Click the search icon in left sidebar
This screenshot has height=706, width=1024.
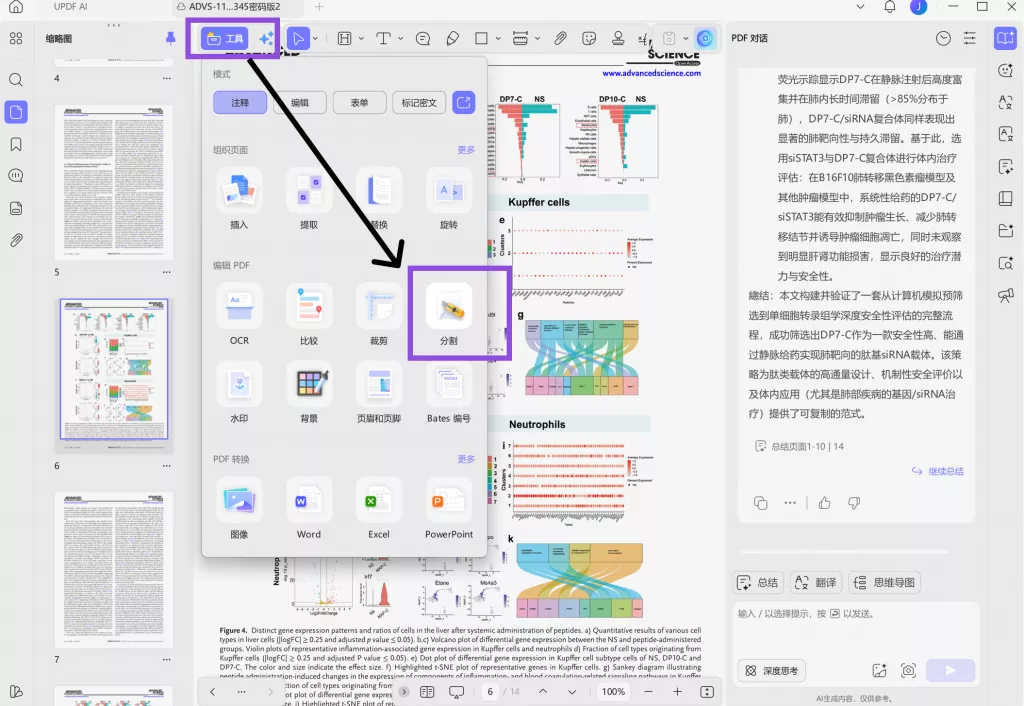pyautogui.click(x=16, y=80)
